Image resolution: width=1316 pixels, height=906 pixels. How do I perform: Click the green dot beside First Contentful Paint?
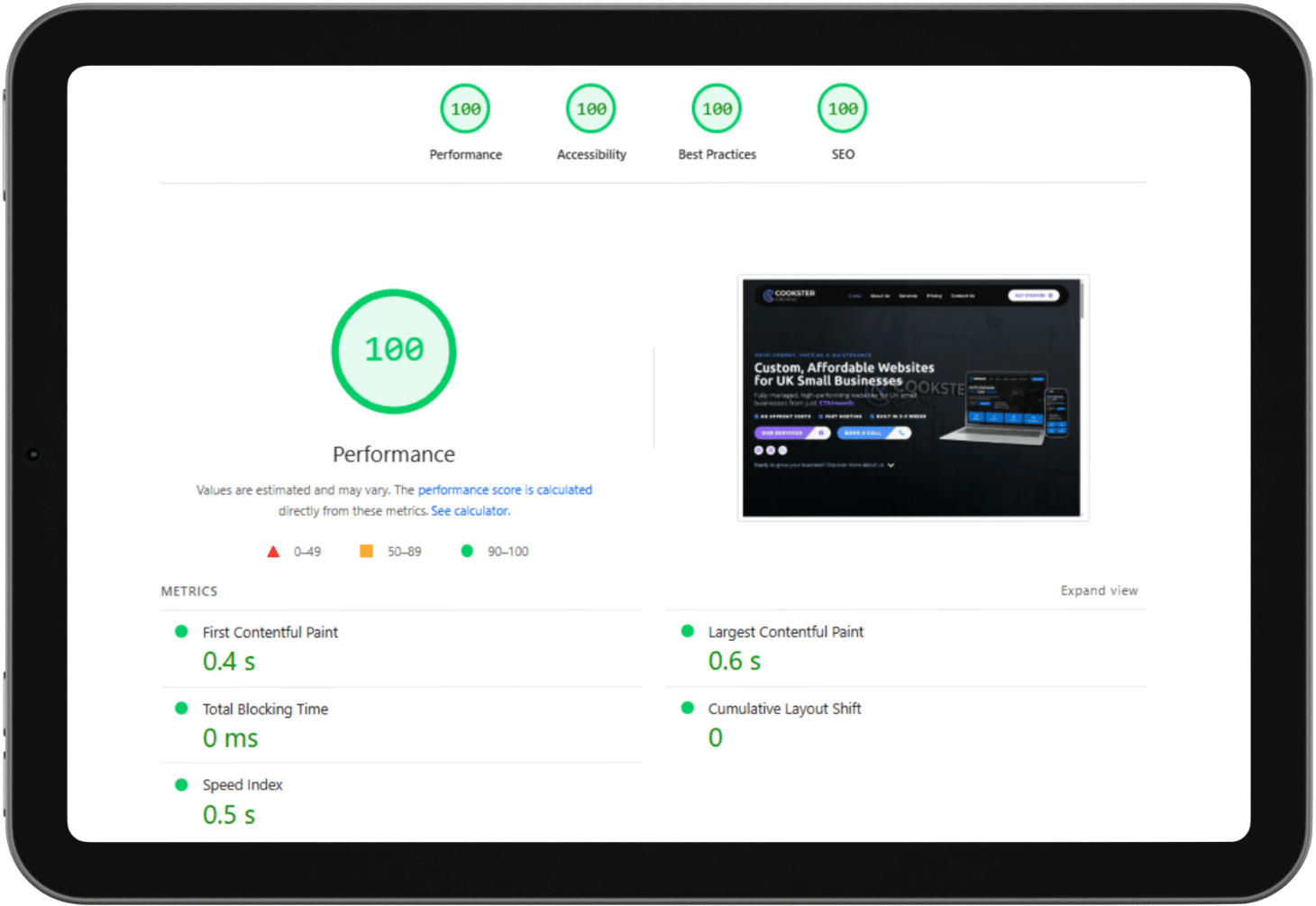tap(181, 632)
